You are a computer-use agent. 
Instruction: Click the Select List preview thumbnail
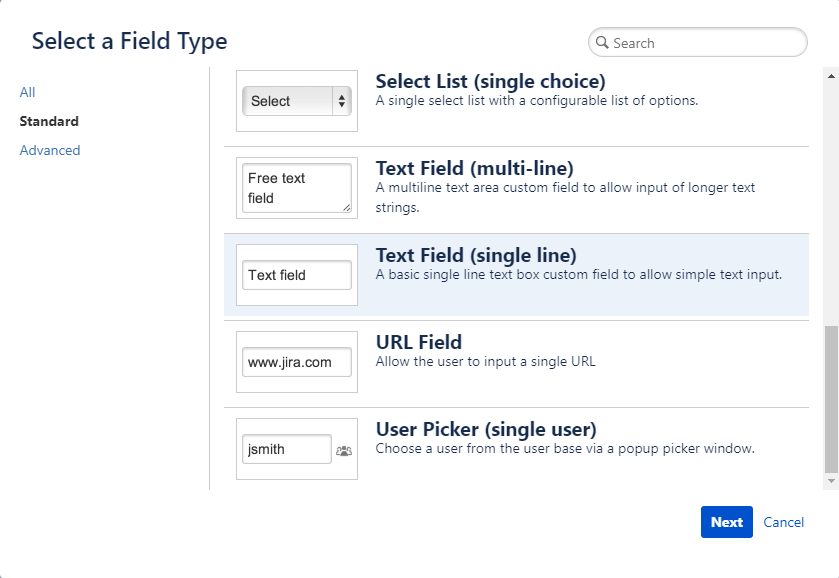point(296,100)
